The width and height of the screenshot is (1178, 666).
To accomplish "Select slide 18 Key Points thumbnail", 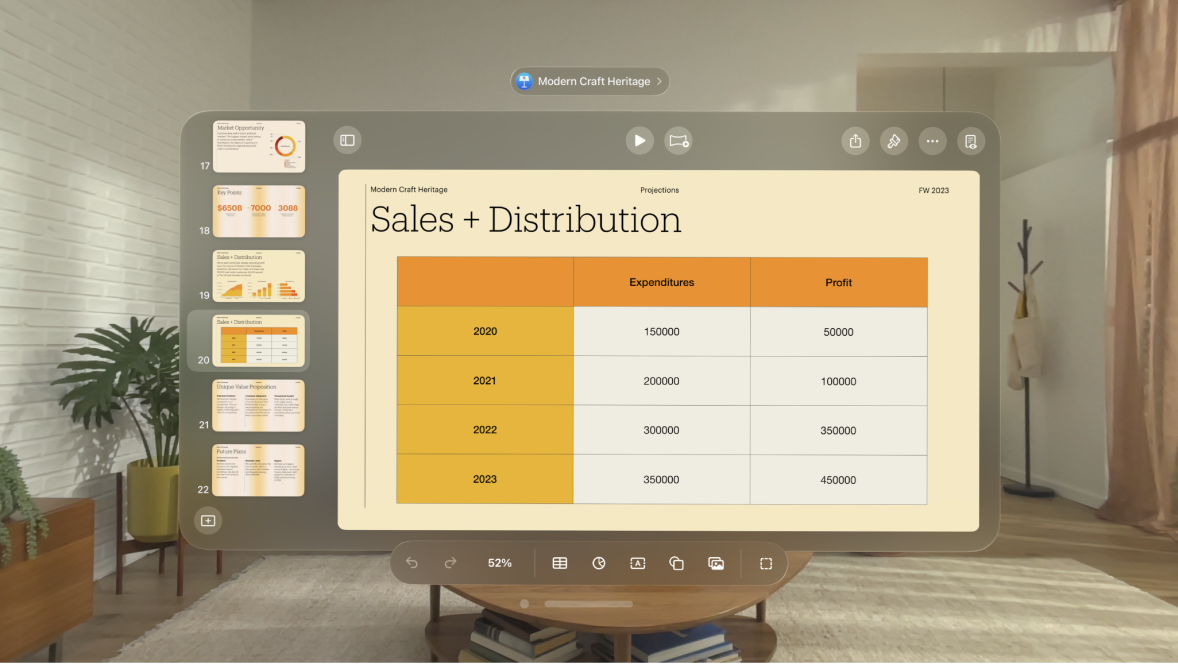I will tap(259, 211).
